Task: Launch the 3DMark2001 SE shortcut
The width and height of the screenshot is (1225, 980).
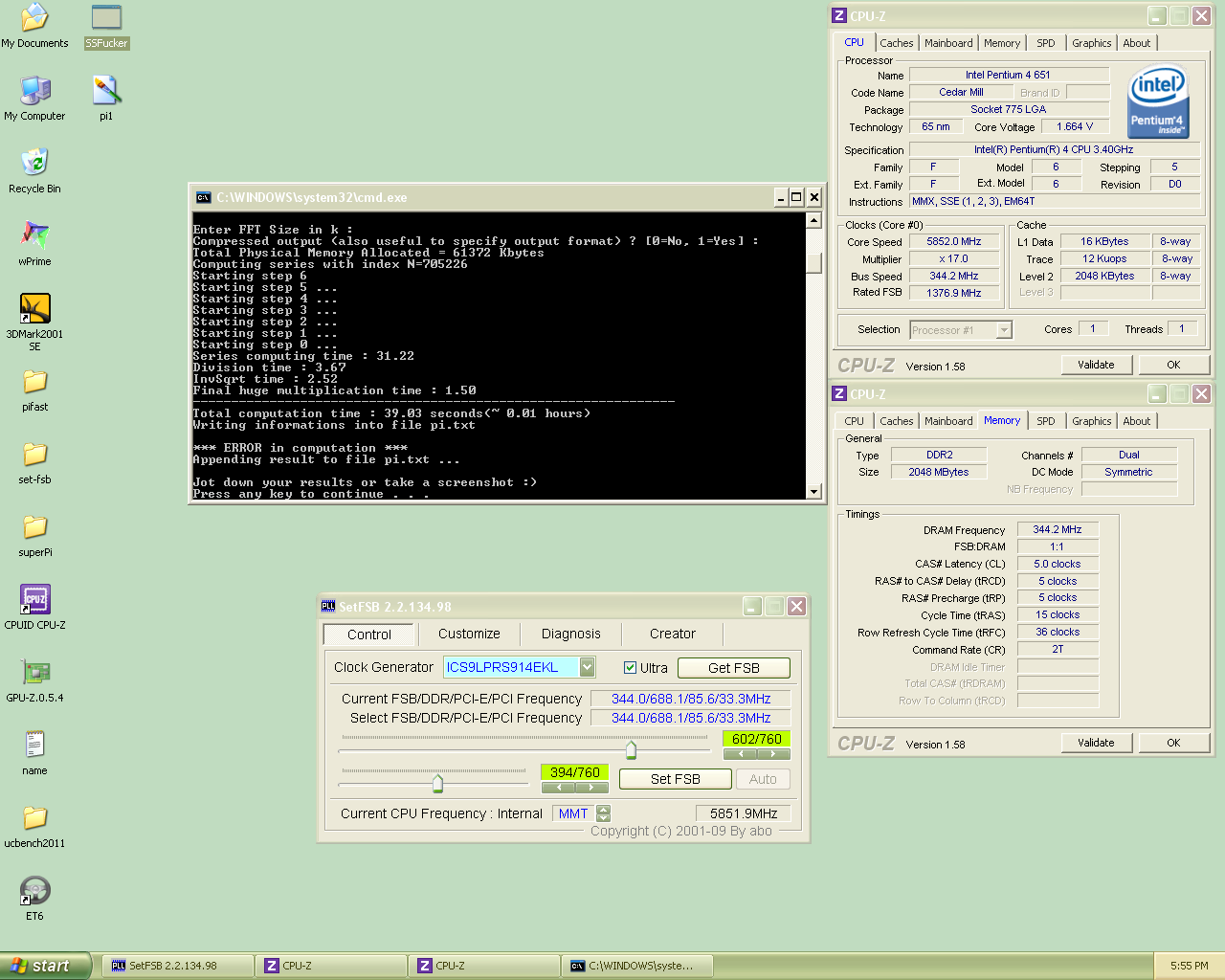Action: [x=34, y=322]
